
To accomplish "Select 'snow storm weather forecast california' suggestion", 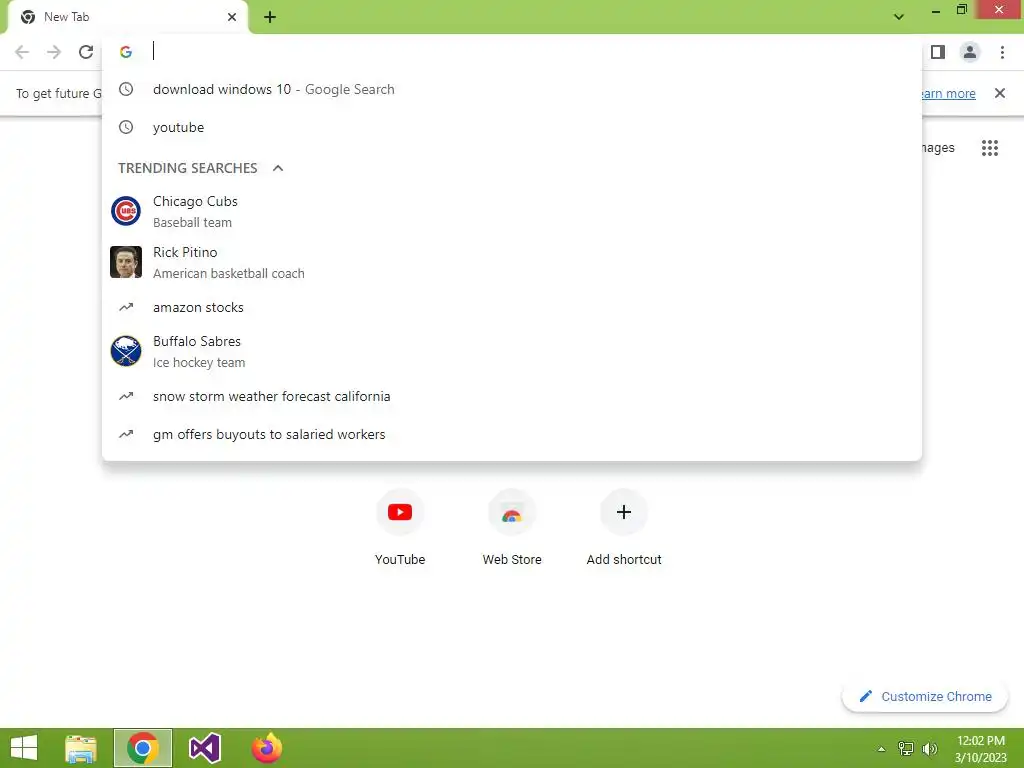I will (x=512, y=396).
